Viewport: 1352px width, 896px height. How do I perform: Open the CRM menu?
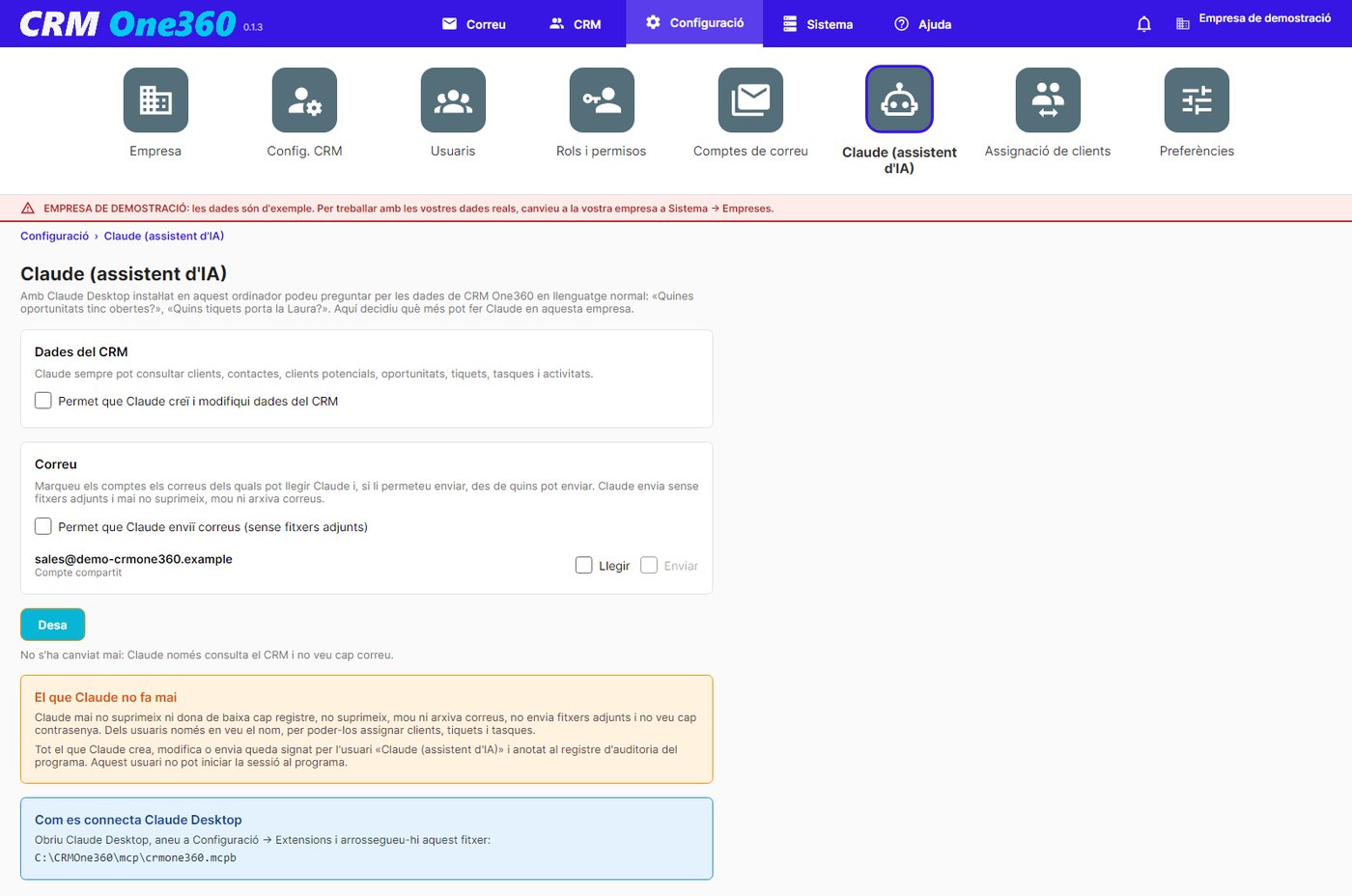(576, 24)
